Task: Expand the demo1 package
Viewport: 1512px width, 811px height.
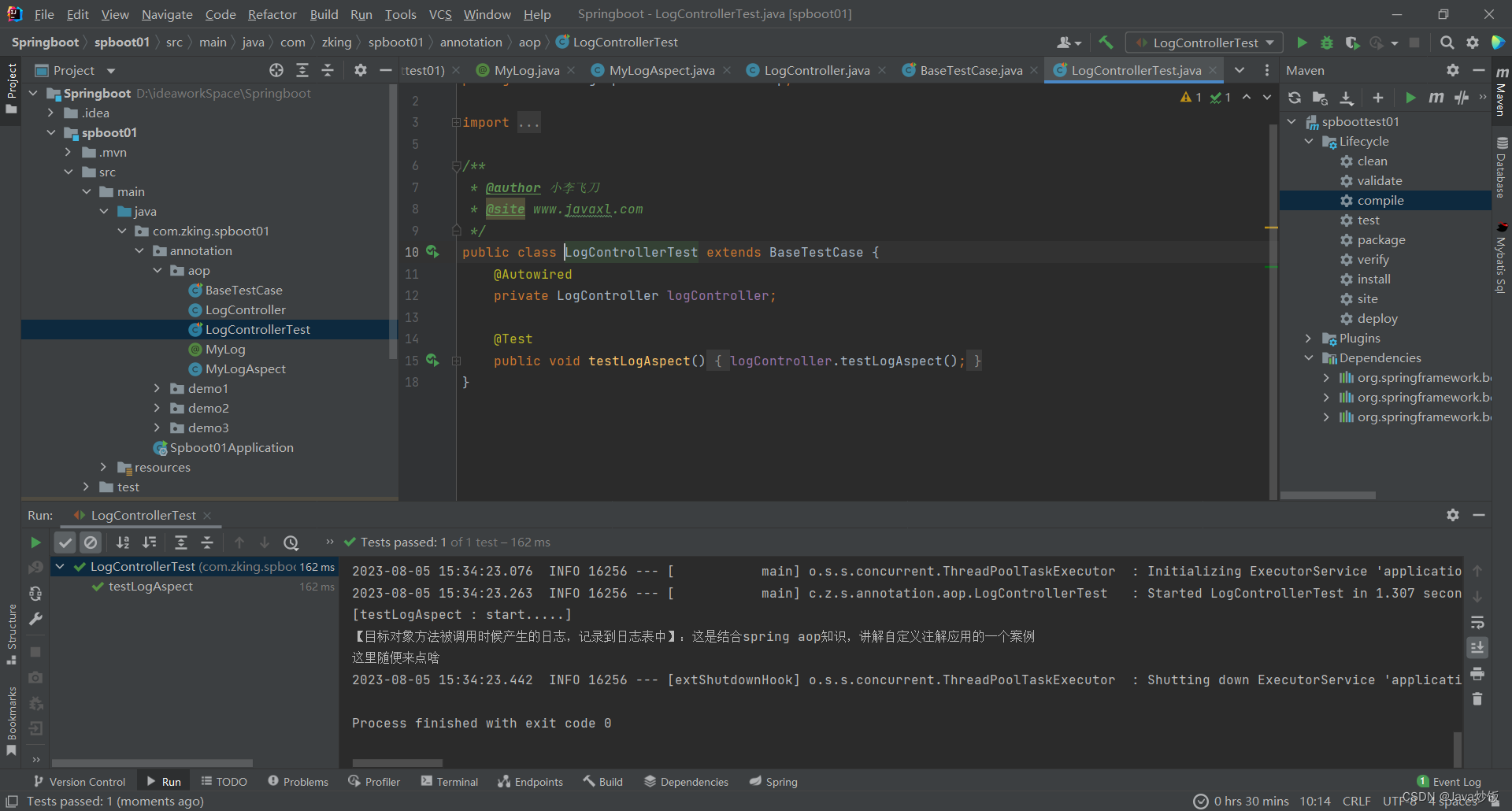Action: click(x=157, y=389)
